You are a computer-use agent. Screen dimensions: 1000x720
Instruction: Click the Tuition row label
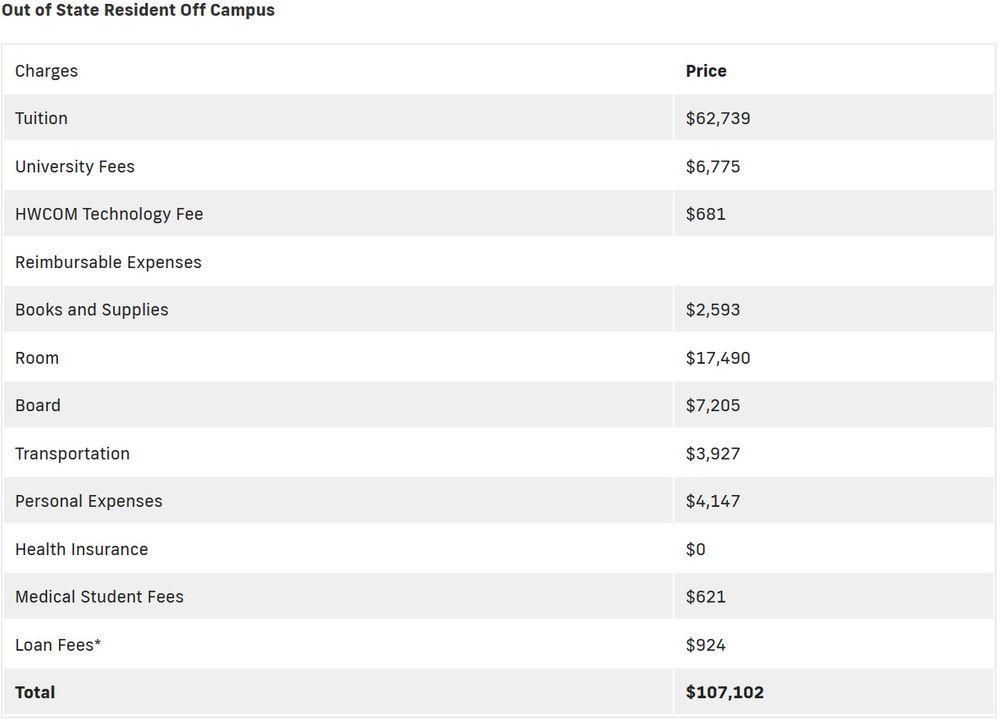coord(42,118)
